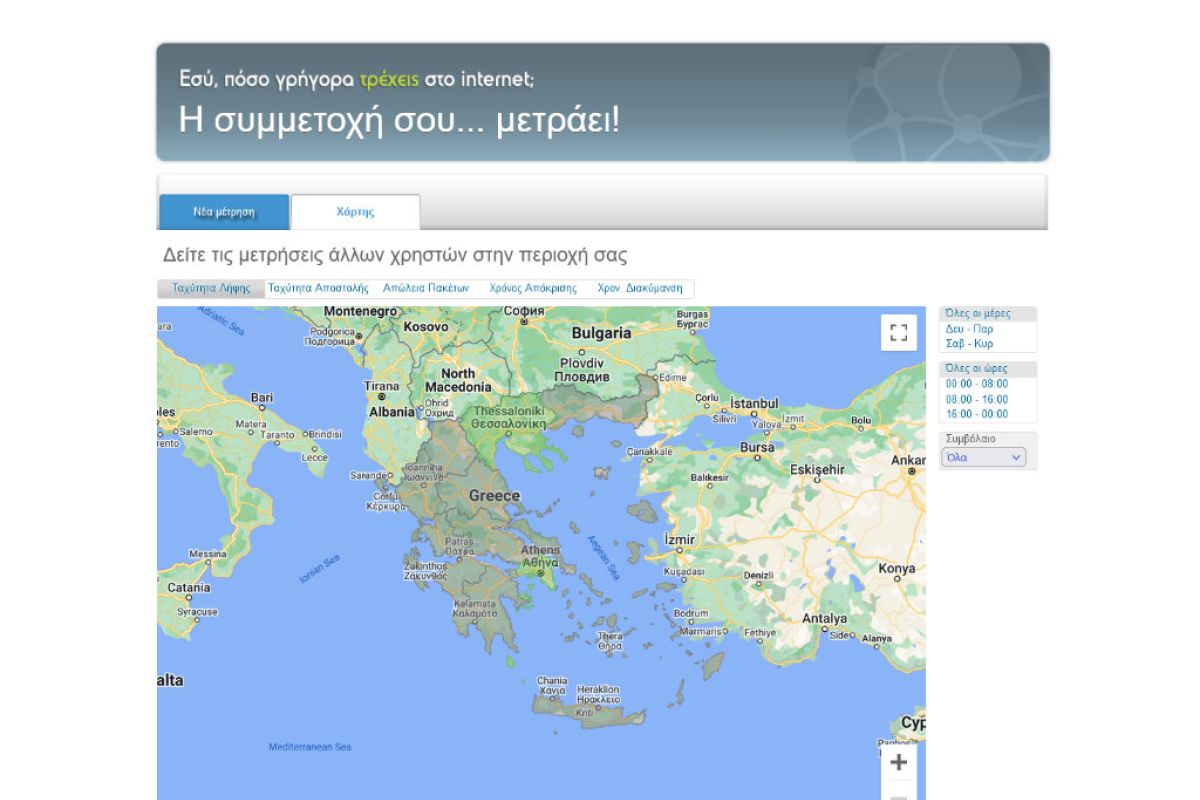
Task: Click the Antalya marker on the map
Action: (824, 628)
